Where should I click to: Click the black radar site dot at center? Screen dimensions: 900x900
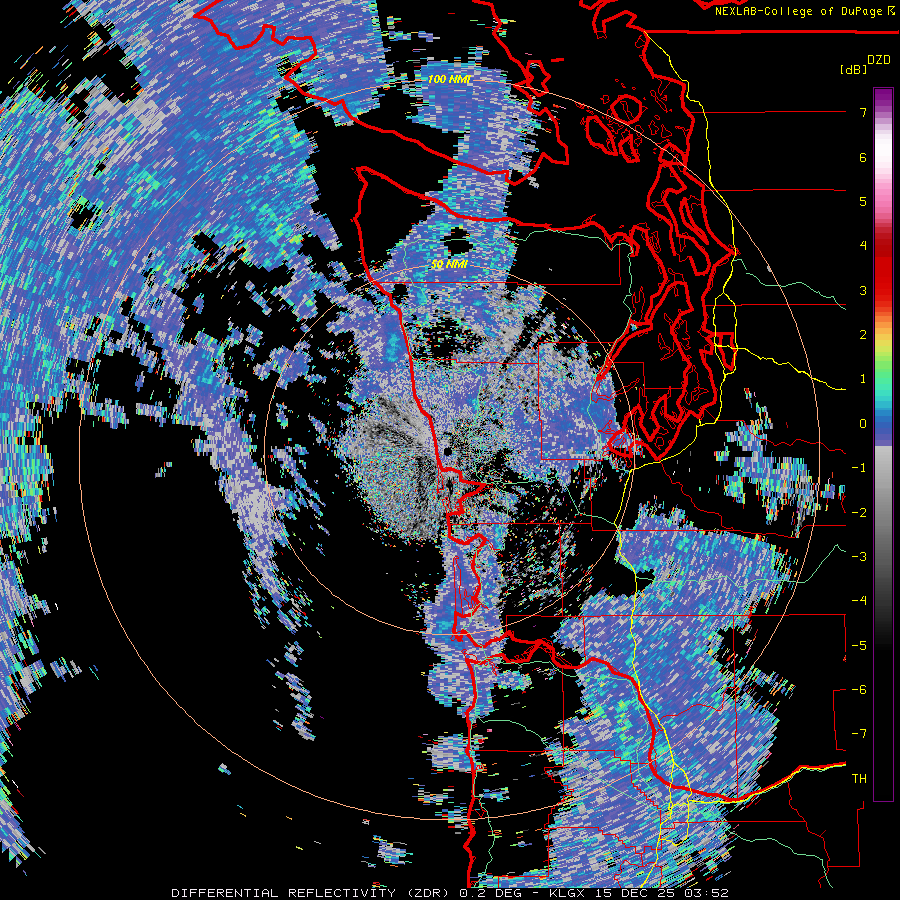[x=448, y=452]
